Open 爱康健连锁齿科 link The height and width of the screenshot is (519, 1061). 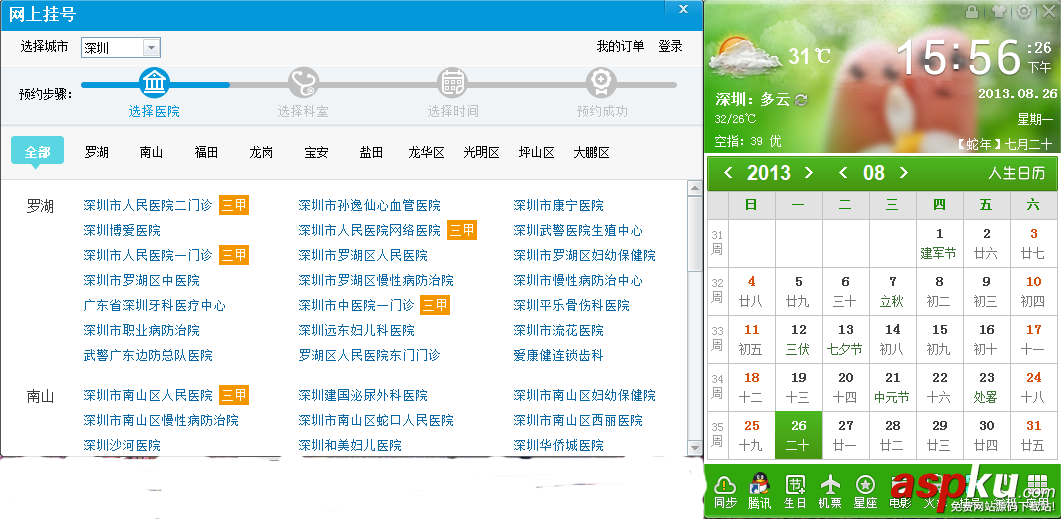point(558,355)
